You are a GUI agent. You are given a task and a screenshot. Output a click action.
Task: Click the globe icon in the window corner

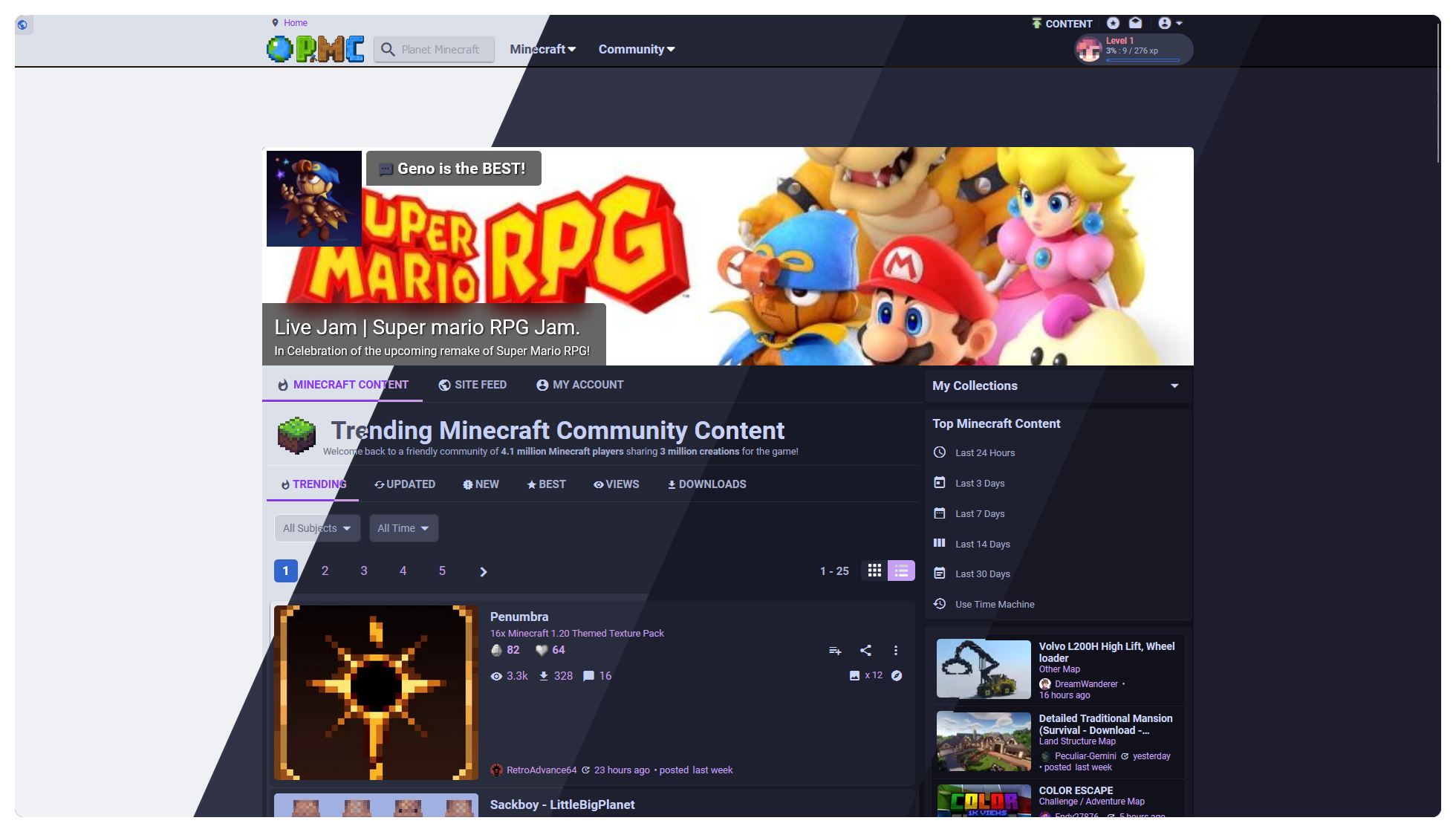click(x=22, y=25)
